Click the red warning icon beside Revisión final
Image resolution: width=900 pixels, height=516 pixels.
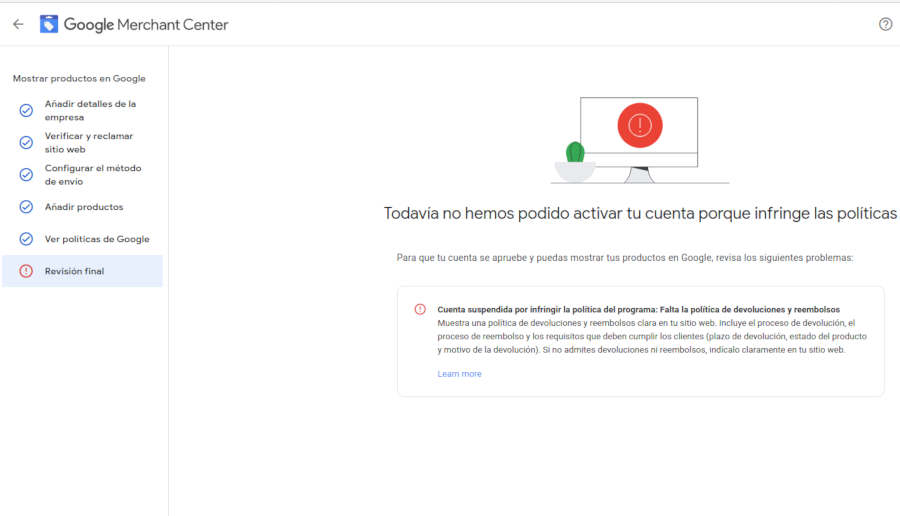[x=26, y=271]
